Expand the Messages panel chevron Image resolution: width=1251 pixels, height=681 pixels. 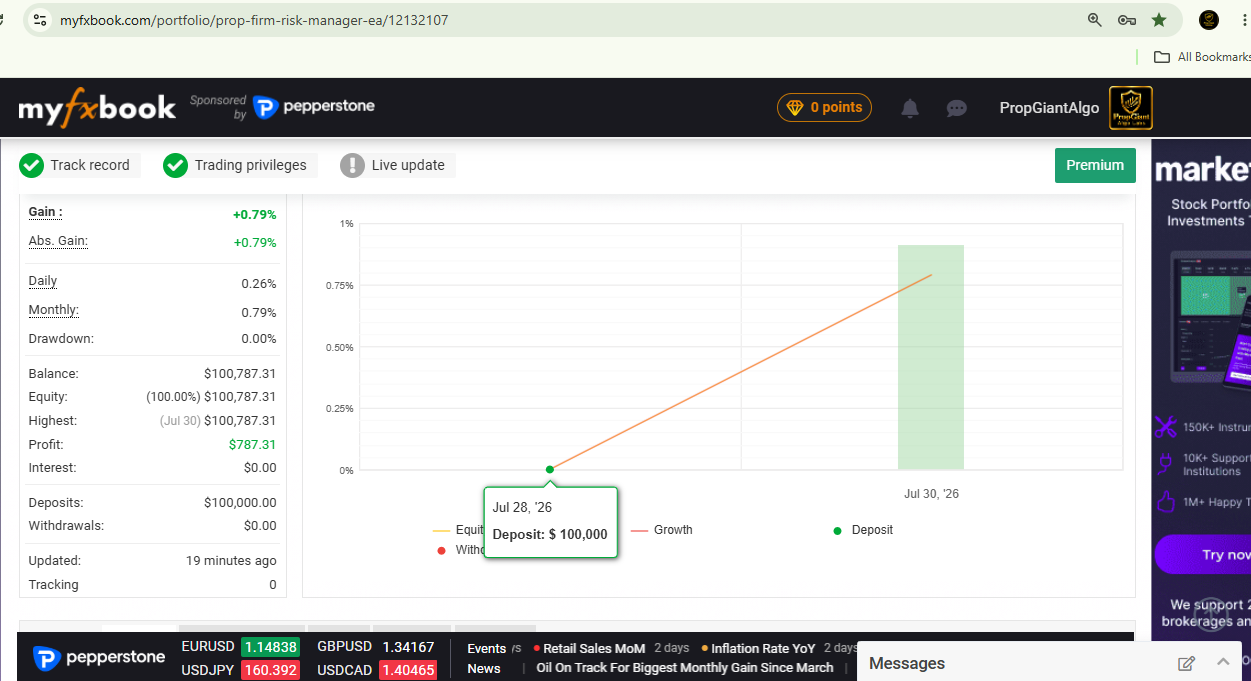[1223, 662]
